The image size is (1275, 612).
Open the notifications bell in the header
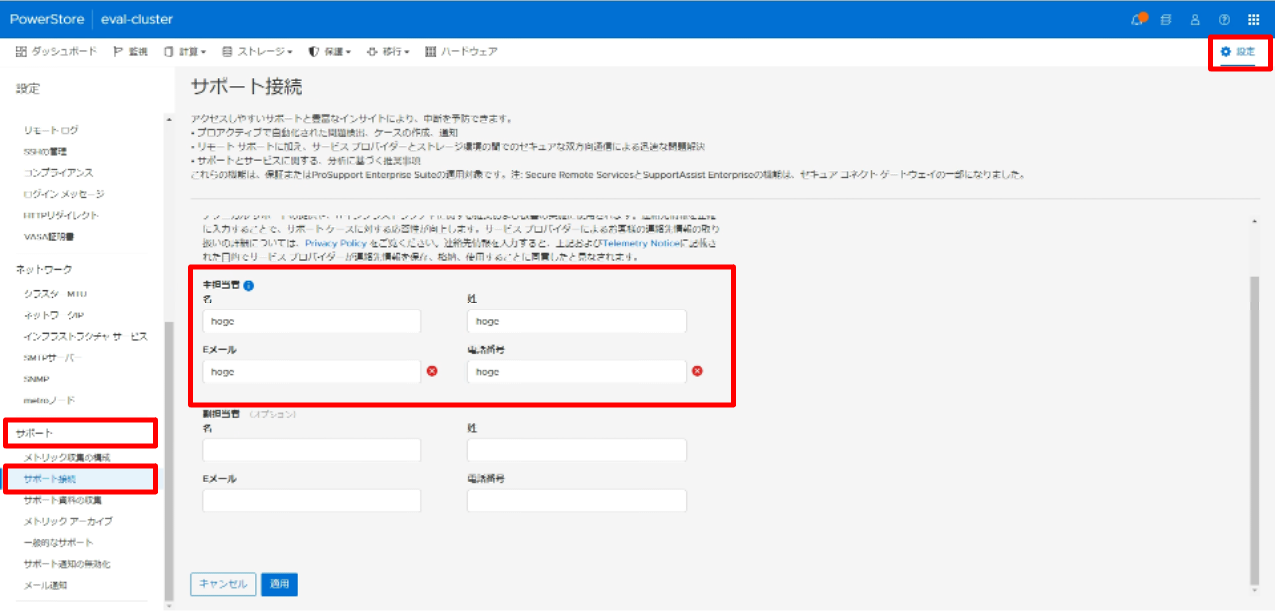point(1138,18)
